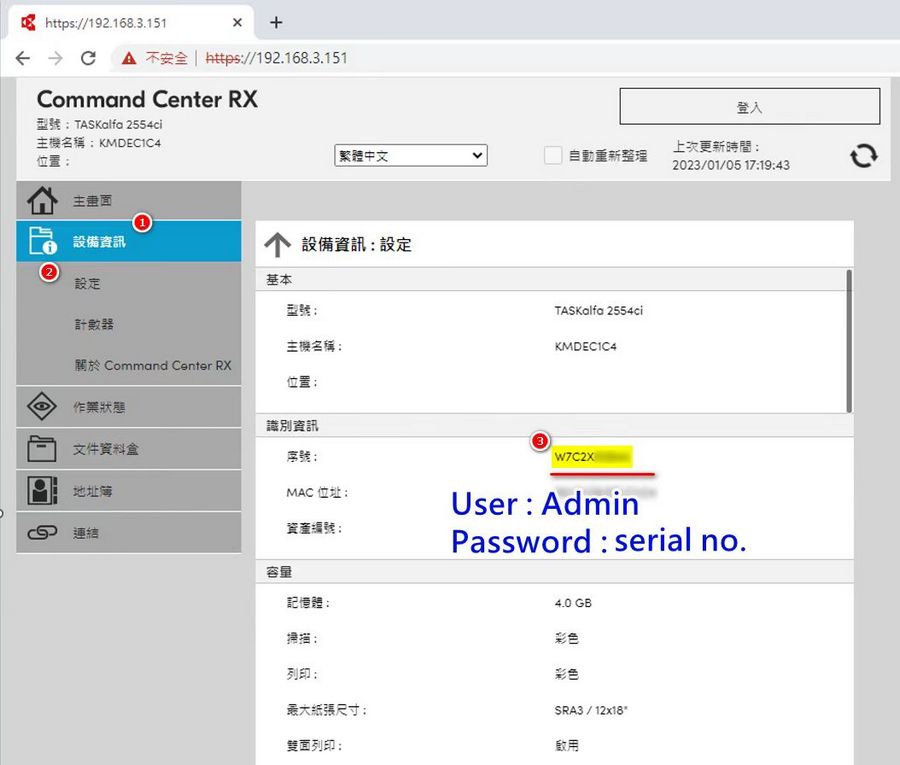Screen dimensions: 900x765
Task: Click the 地址簿 address book icon
Action: (x=42, y=491)
